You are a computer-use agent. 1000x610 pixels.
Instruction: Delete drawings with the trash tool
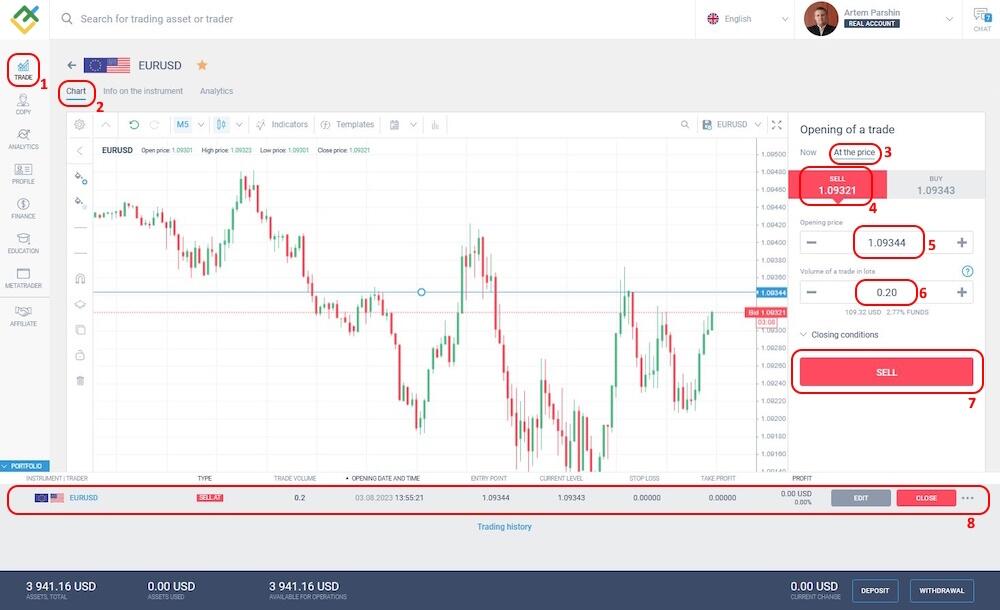point(81,378)
